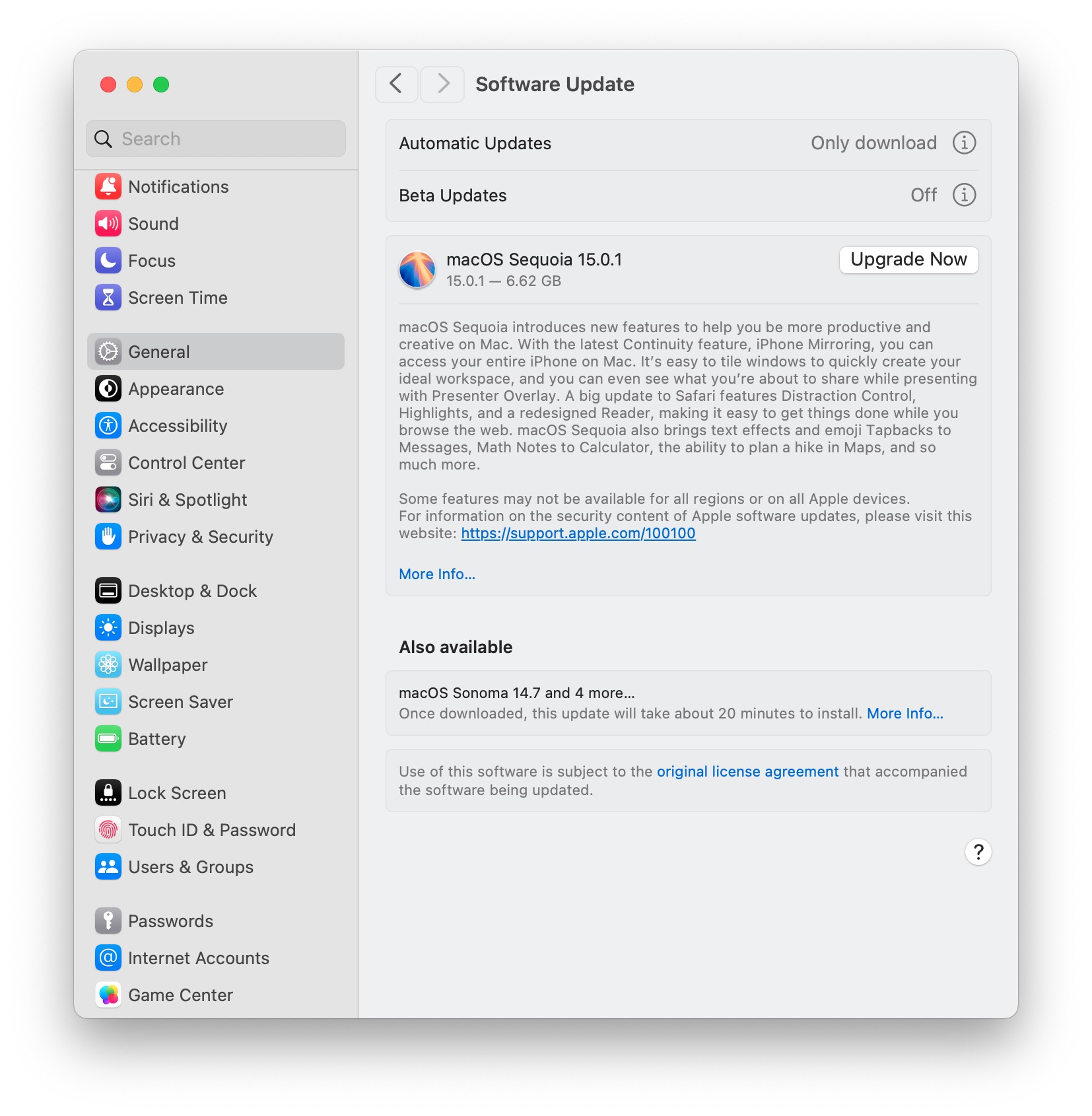Select the Screen Time icon
Screen dimensions: 1092x1116
[x=108, y=297]
